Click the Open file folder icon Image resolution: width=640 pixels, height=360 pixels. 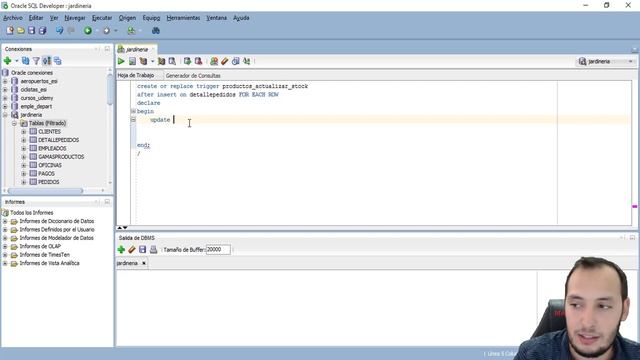pyautogui.click(x=20, y=31)
